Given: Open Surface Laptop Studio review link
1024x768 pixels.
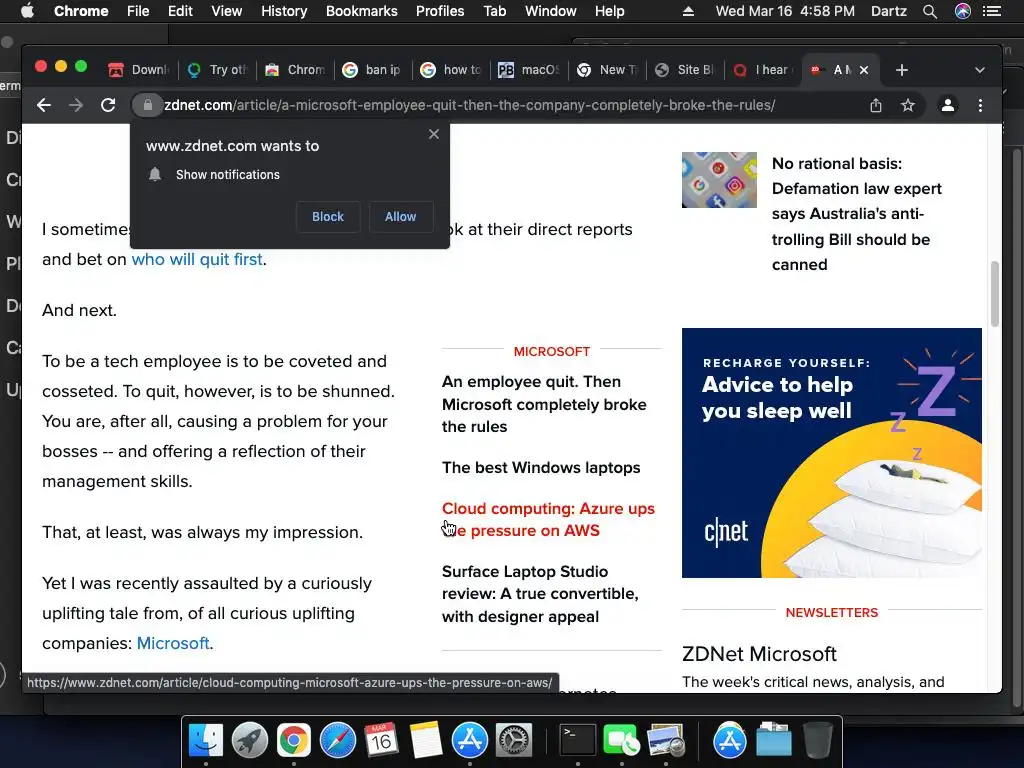Looking at the screenshot, I should coord(540,594).
